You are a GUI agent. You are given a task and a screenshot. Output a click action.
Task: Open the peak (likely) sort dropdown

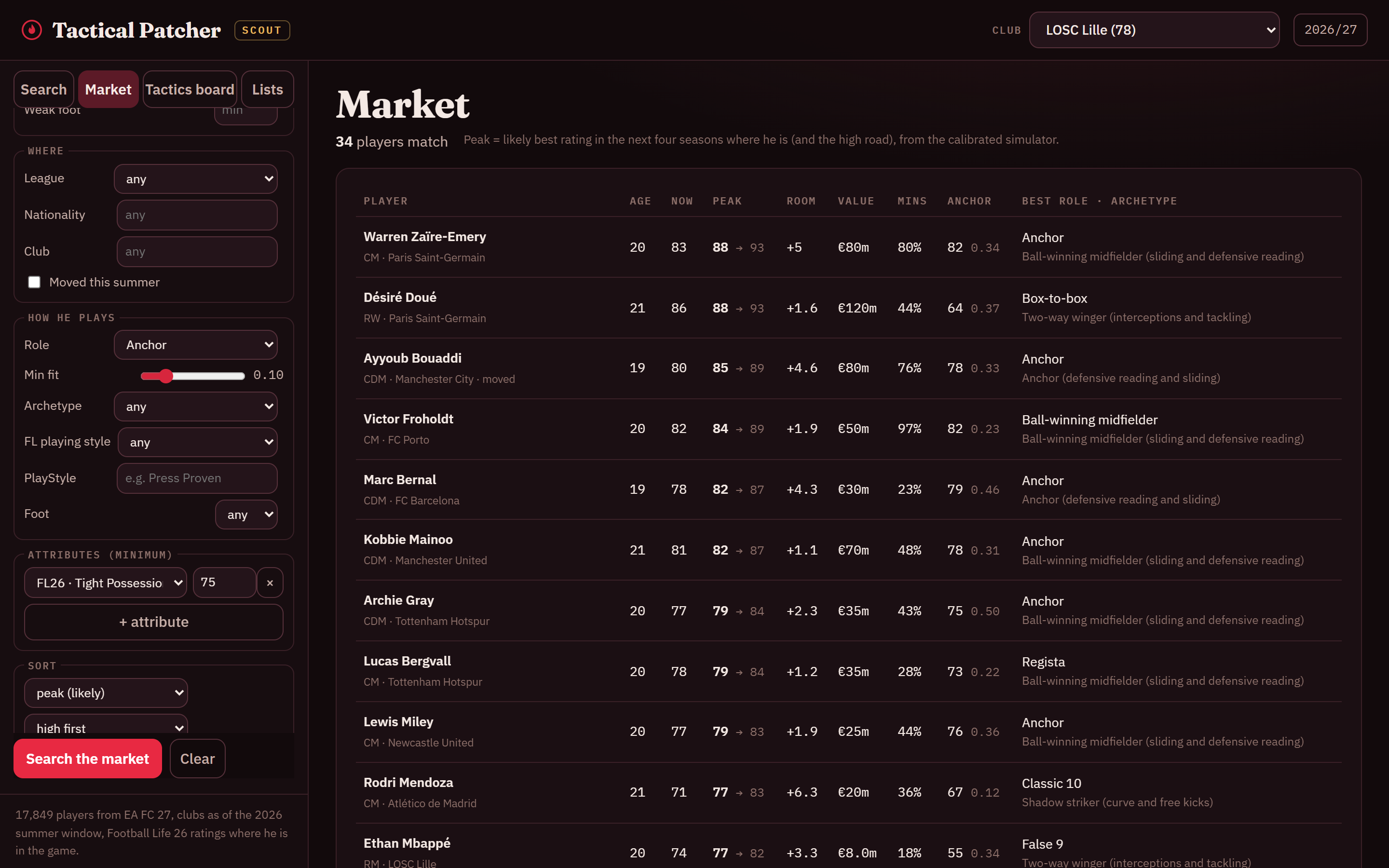pos(106,693)
